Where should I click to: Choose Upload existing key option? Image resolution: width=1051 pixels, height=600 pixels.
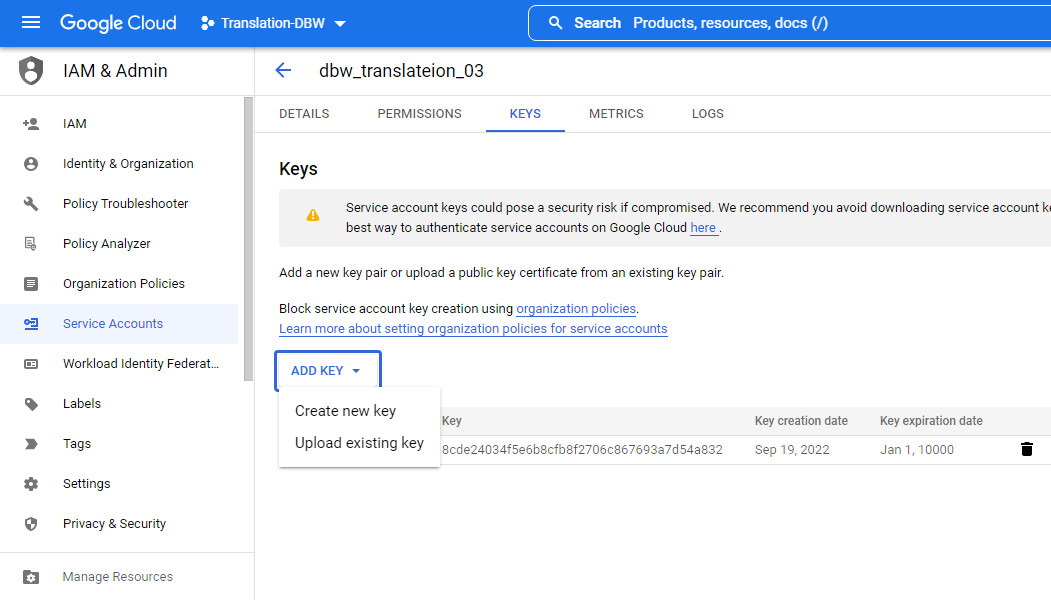coord(359,443)
